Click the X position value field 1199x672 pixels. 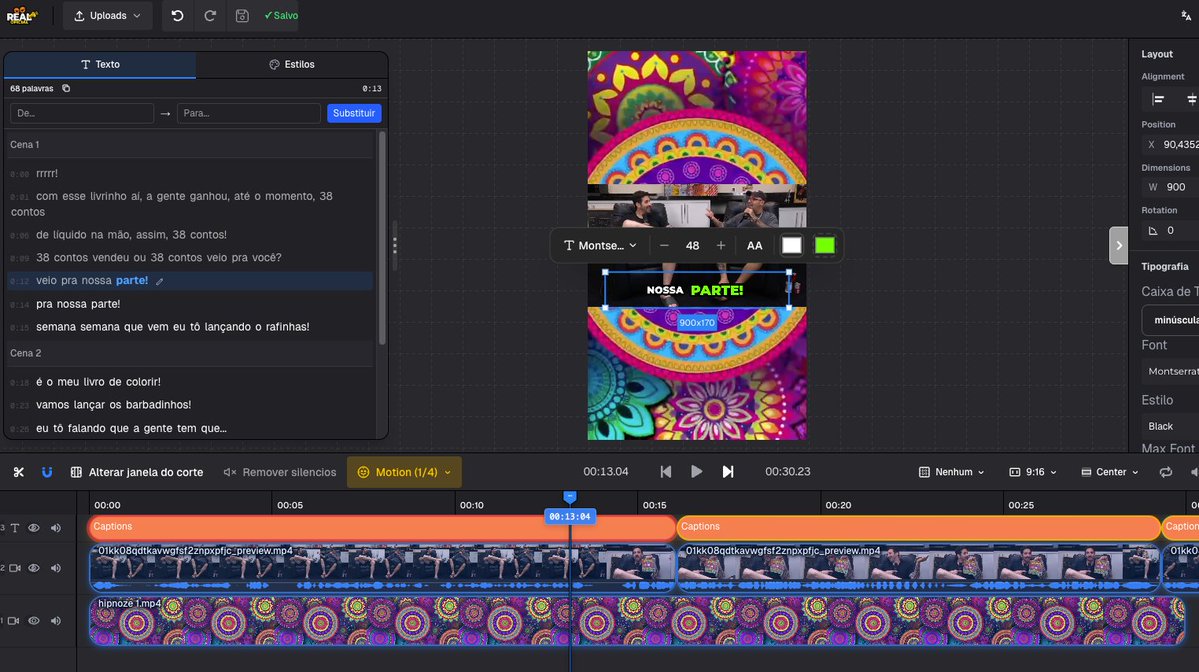(x=1171, y=144)
